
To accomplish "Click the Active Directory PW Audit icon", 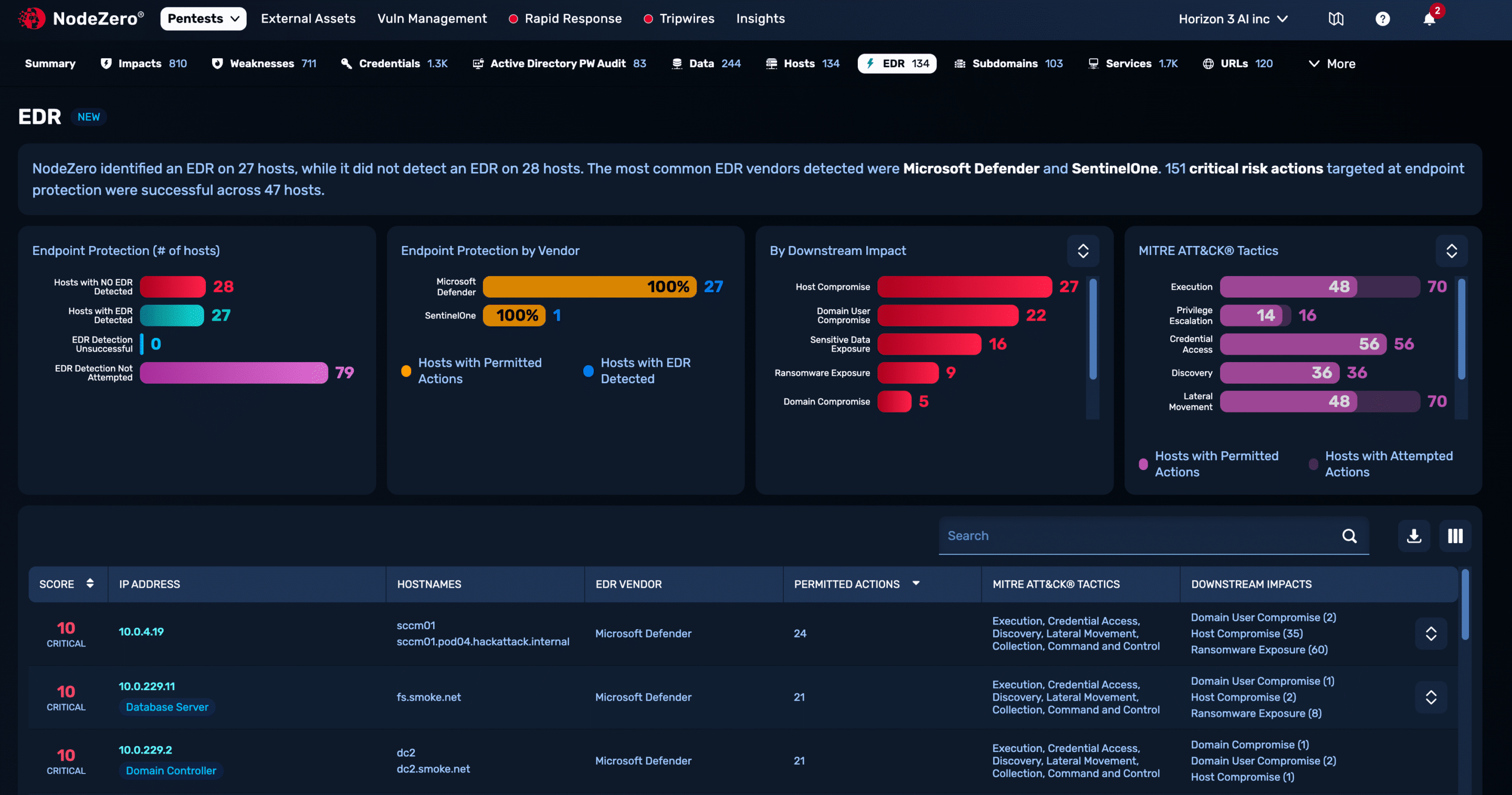I will tap(478, 63).
